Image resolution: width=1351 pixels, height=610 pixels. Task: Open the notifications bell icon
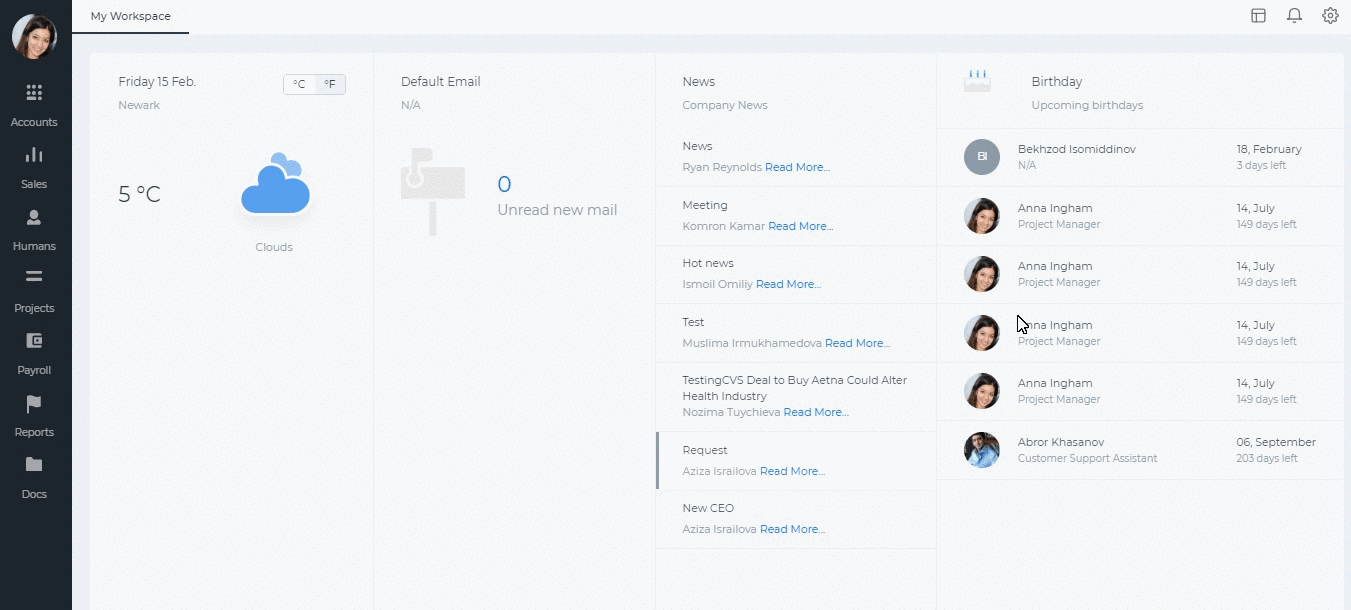tap(1294, 15)
